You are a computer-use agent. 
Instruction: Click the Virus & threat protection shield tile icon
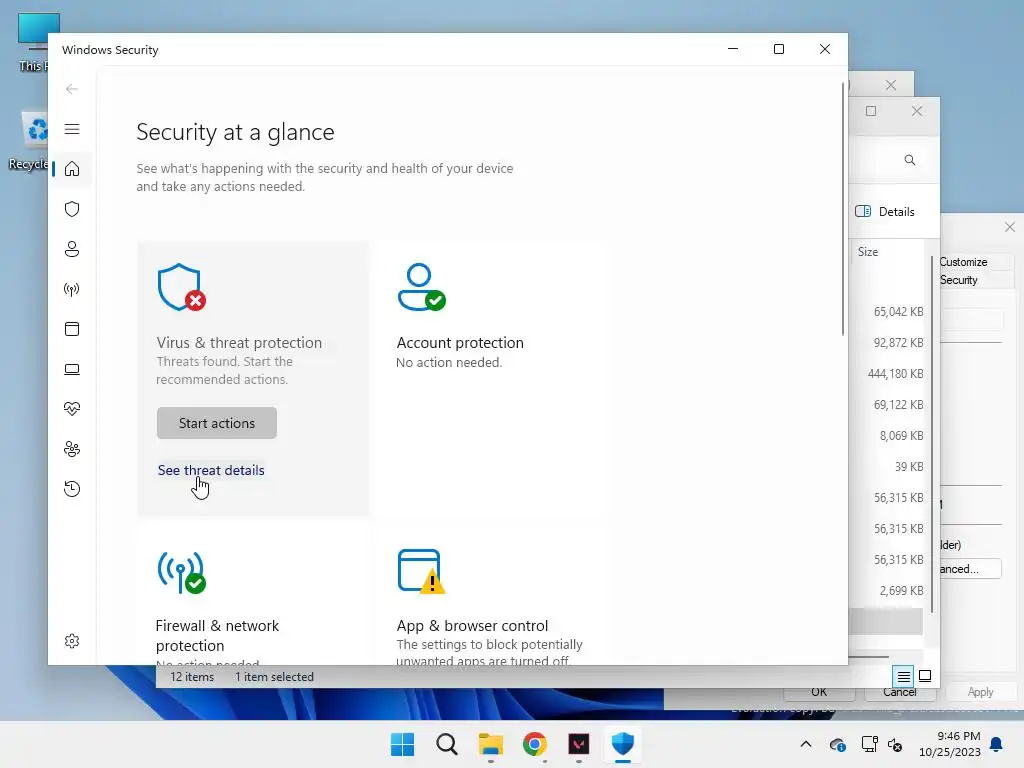tap(181, 287)
